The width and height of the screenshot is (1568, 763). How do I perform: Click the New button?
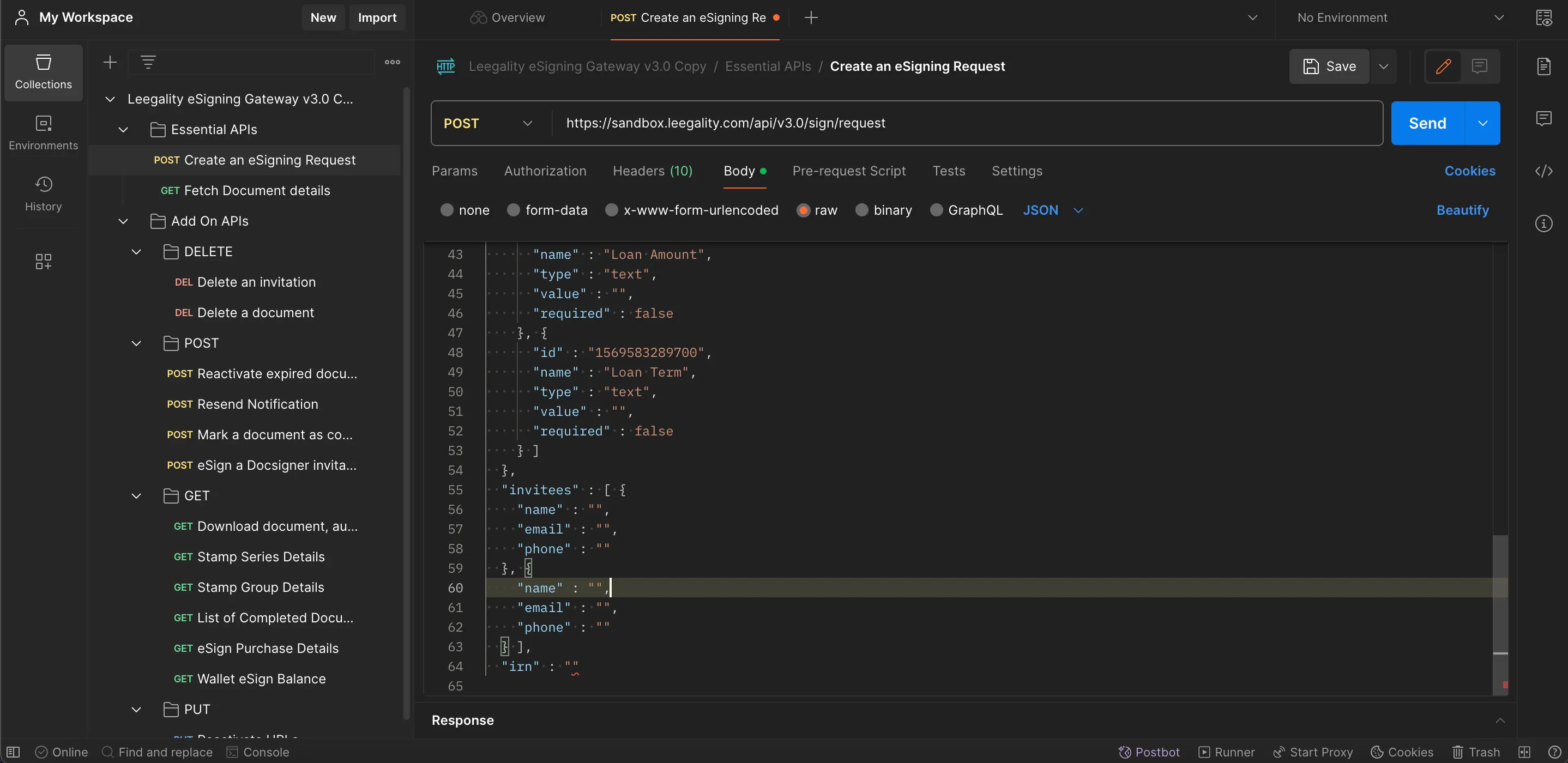pyautogui.click(x=323, y=17)
